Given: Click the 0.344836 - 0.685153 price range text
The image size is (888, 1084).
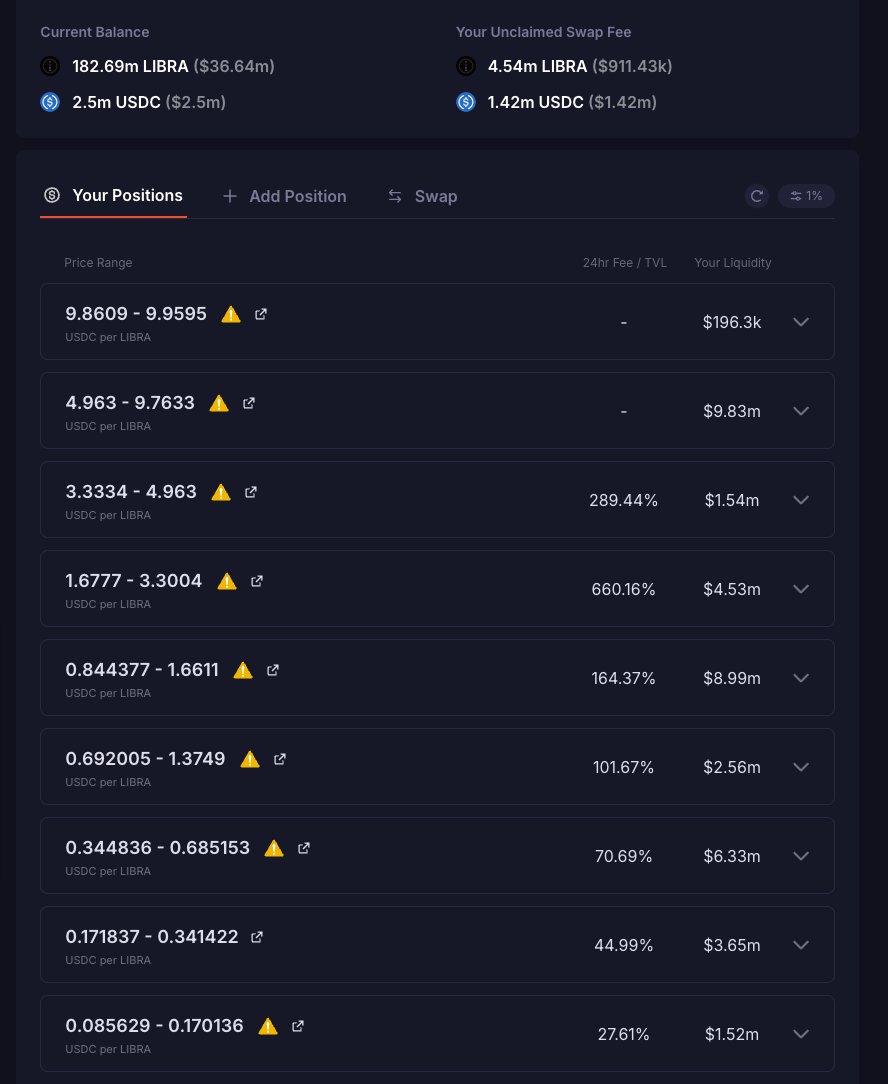Looking at the screenshot, I should pos(158,848).
